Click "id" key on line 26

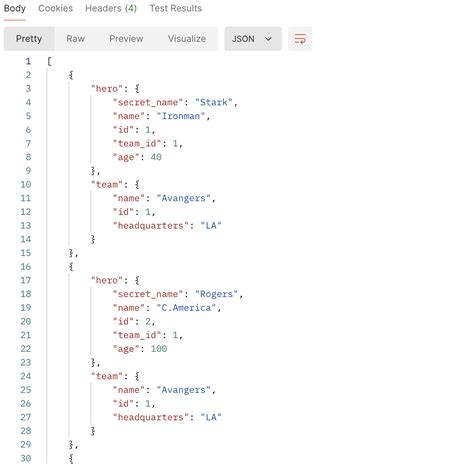click(123, 404)
